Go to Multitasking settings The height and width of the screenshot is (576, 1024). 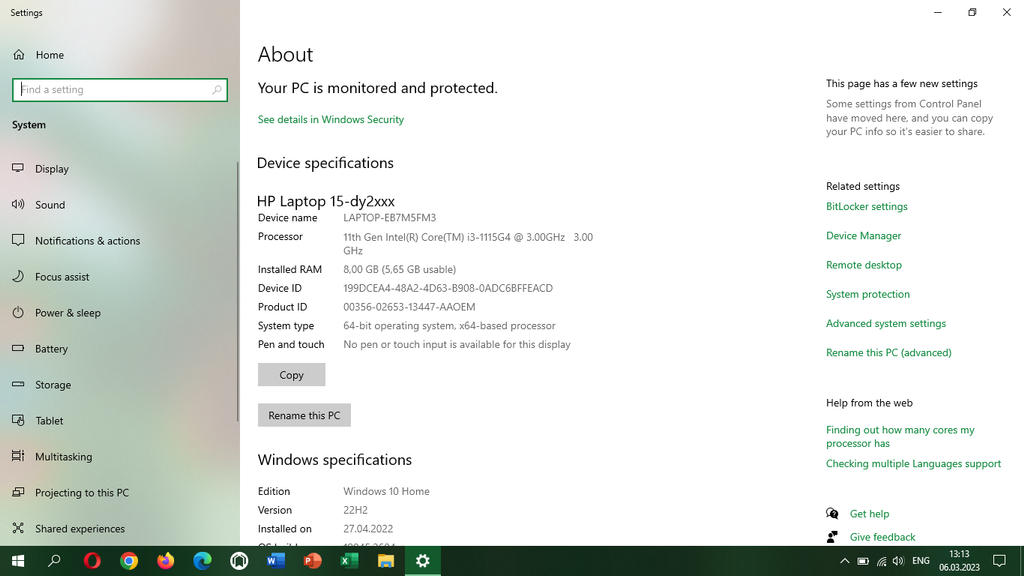pyautogui.click(x=64, y=456)
